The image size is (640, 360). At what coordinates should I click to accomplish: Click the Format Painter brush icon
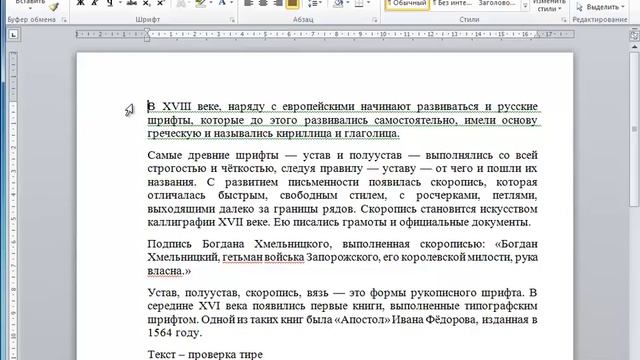[x=53, y=7]
